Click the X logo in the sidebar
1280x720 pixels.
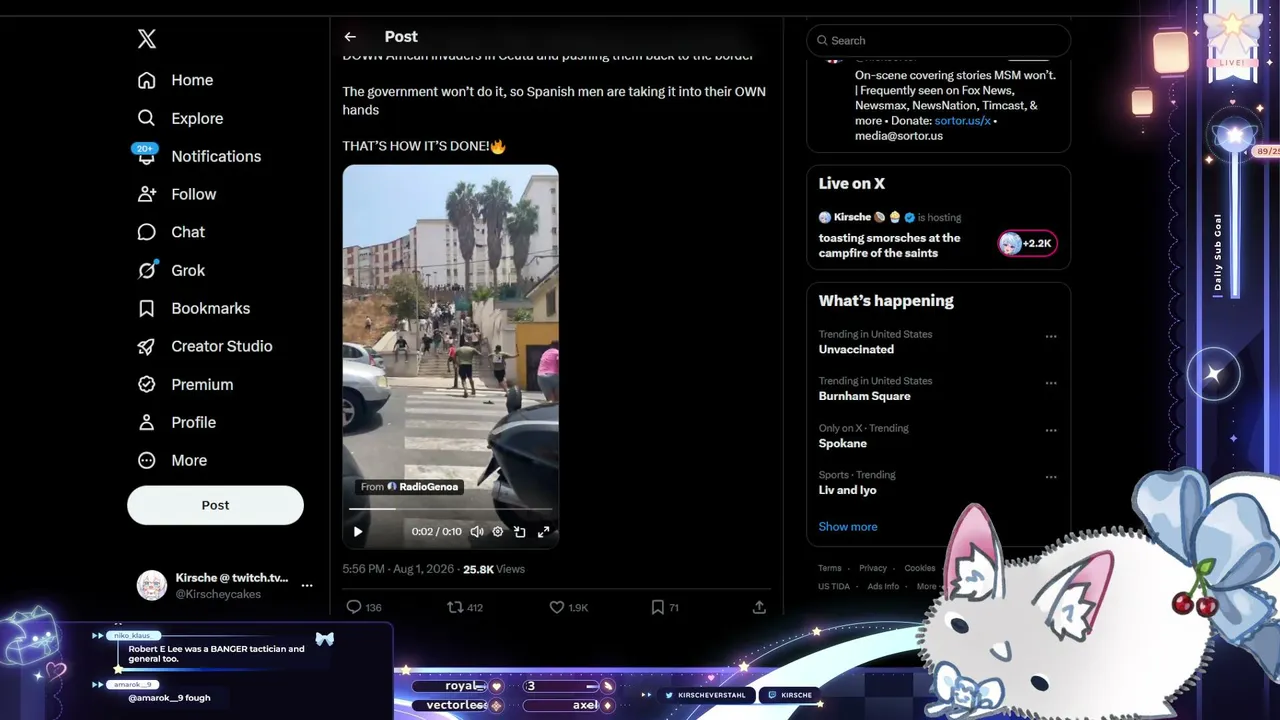click(147, 39)
